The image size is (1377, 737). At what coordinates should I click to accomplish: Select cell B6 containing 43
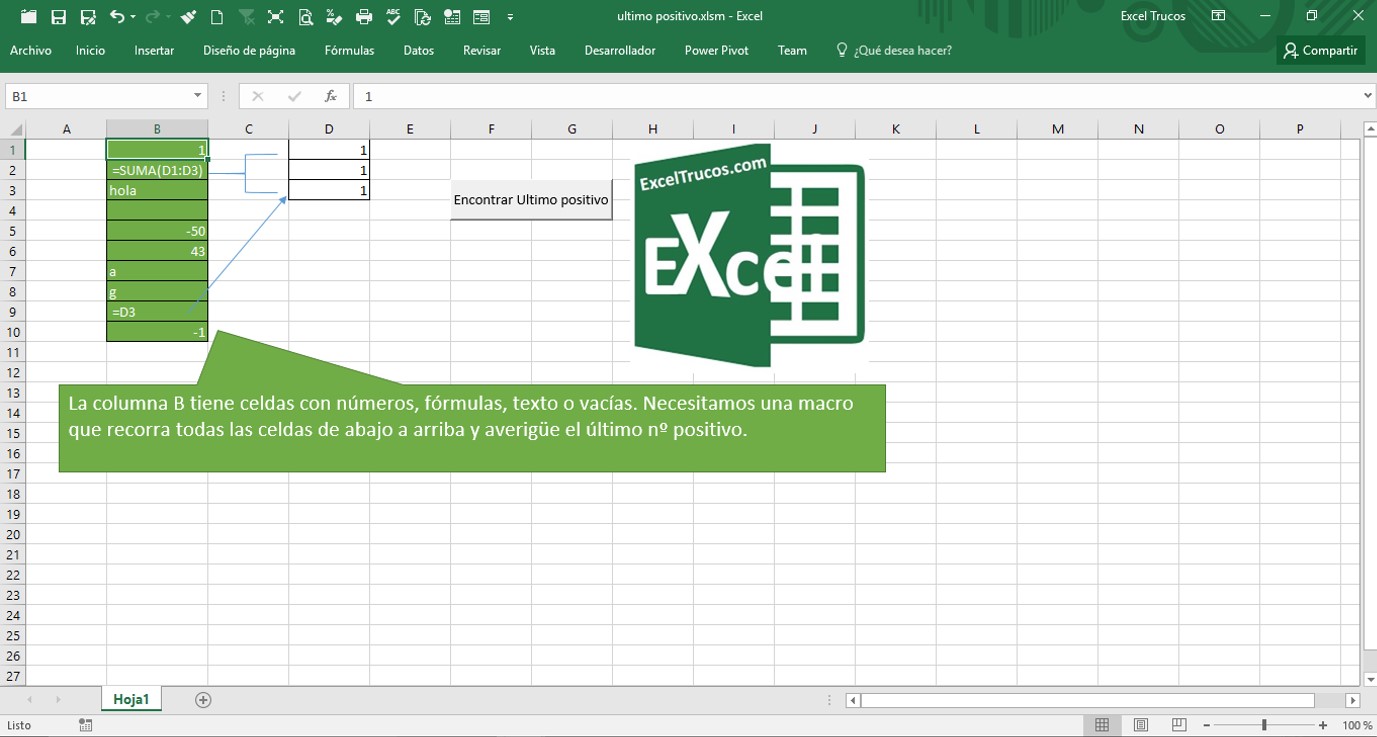pos(157,251)
